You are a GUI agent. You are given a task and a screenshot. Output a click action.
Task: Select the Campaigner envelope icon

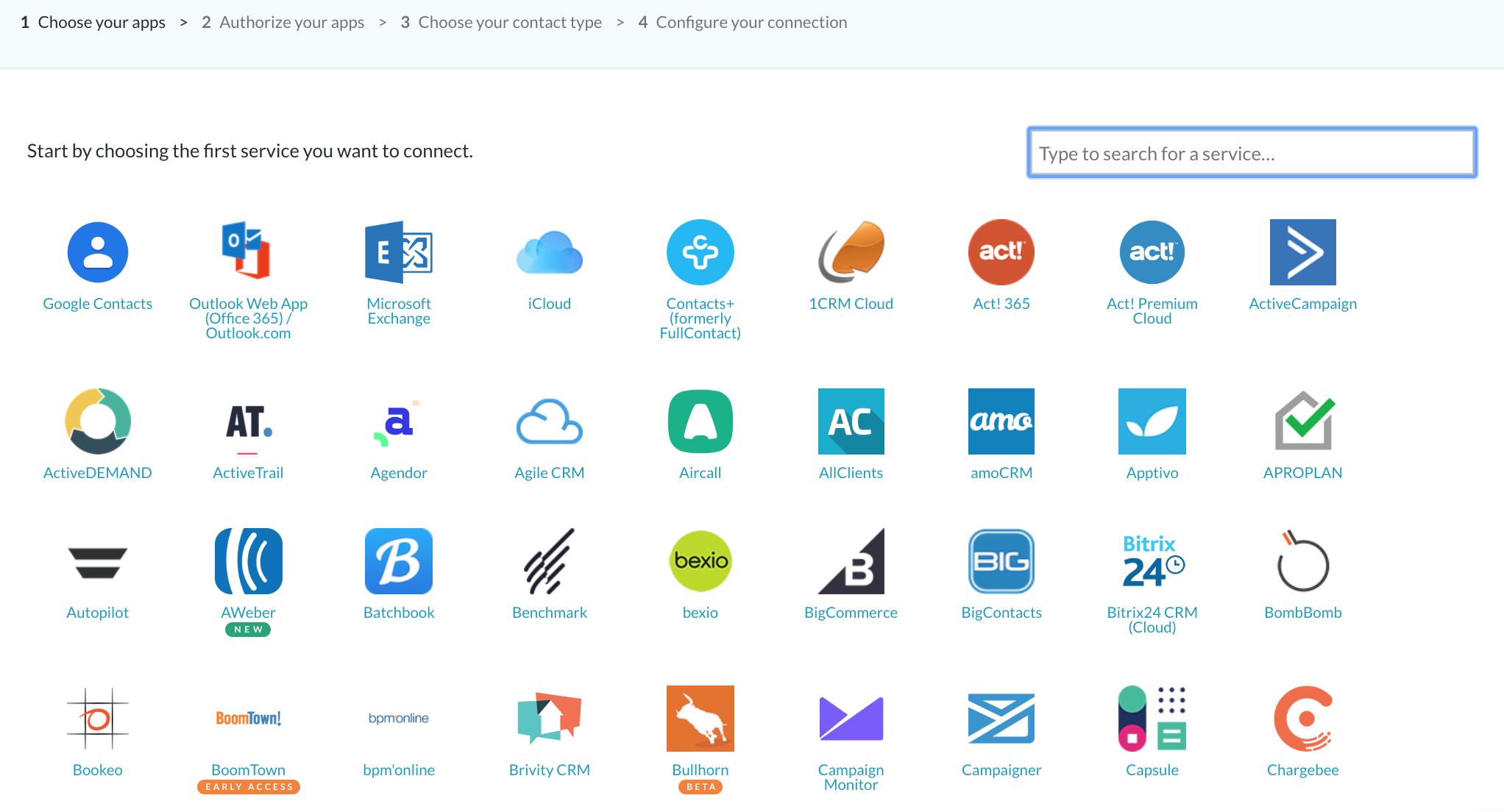coord(1001,719)
